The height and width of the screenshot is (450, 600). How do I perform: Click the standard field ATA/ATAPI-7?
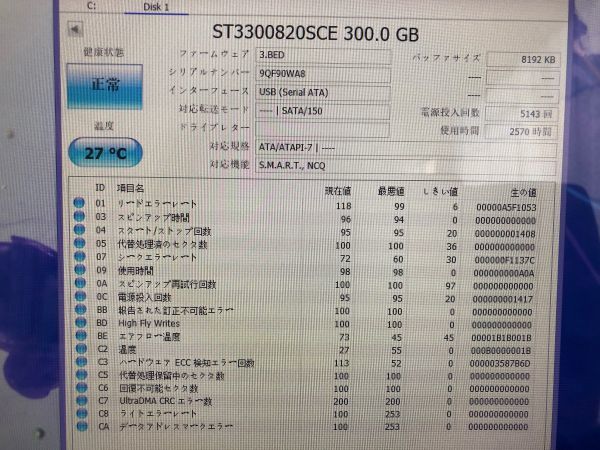tap(406, 148)
